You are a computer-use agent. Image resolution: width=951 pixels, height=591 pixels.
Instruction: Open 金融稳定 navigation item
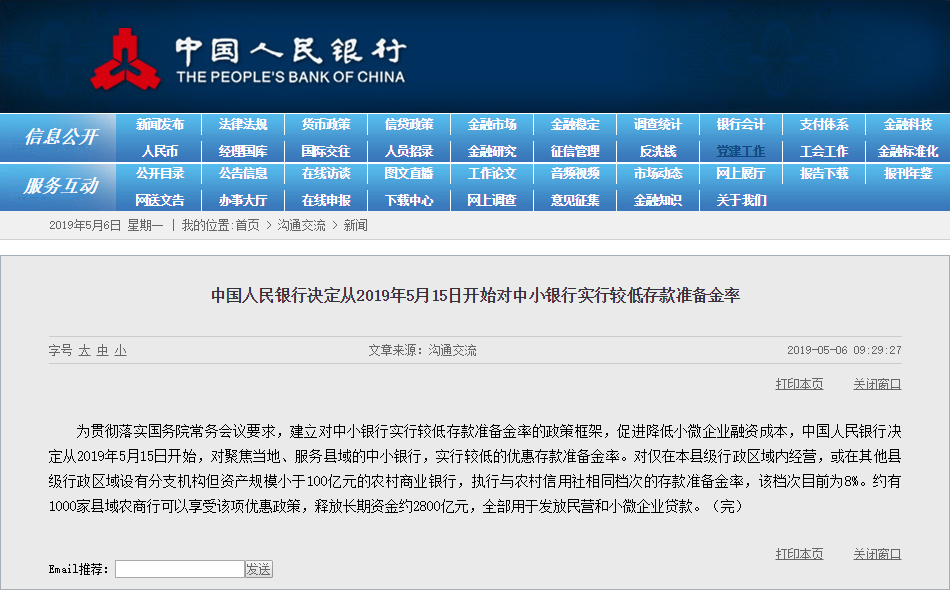coord(575,124)
